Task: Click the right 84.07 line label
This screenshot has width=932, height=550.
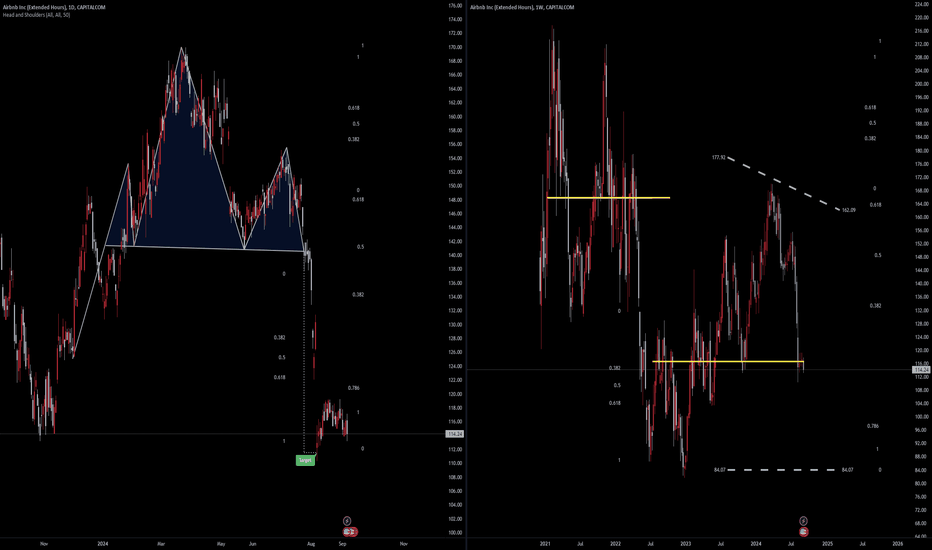Action: pos(848,470)
